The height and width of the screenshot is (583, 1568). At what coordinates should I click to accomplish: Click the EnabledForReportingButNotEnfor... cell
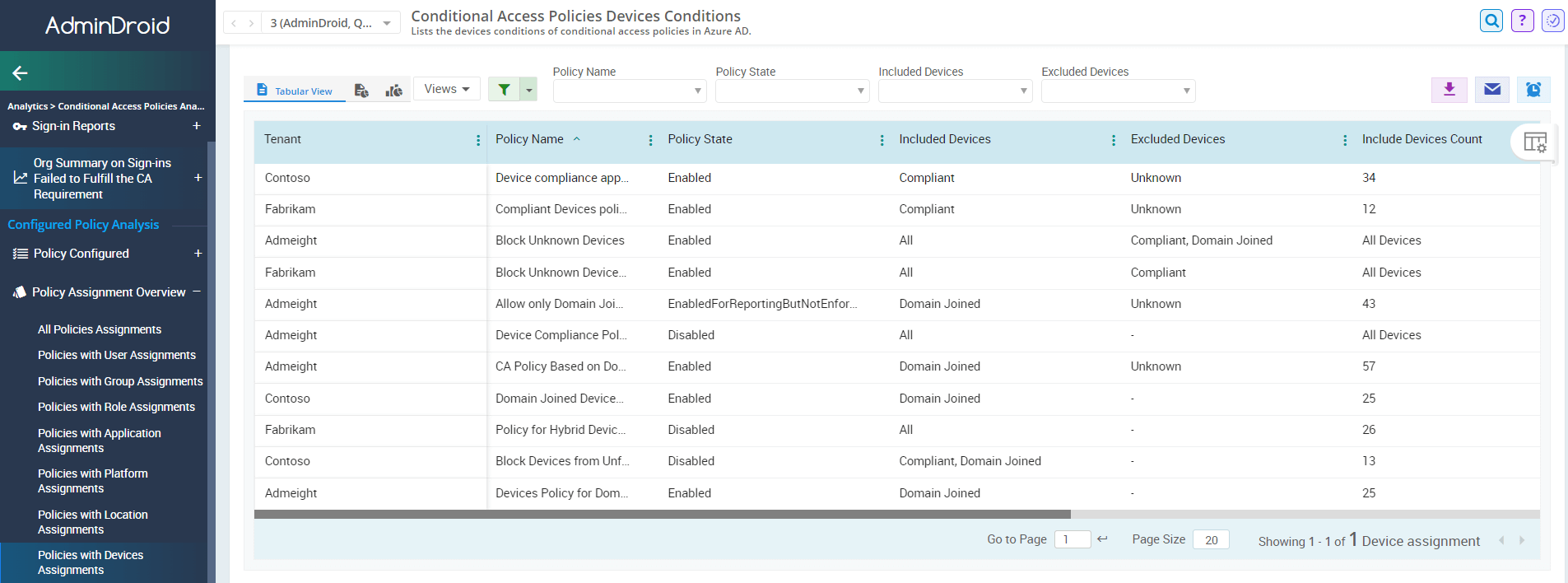[762, 304]
